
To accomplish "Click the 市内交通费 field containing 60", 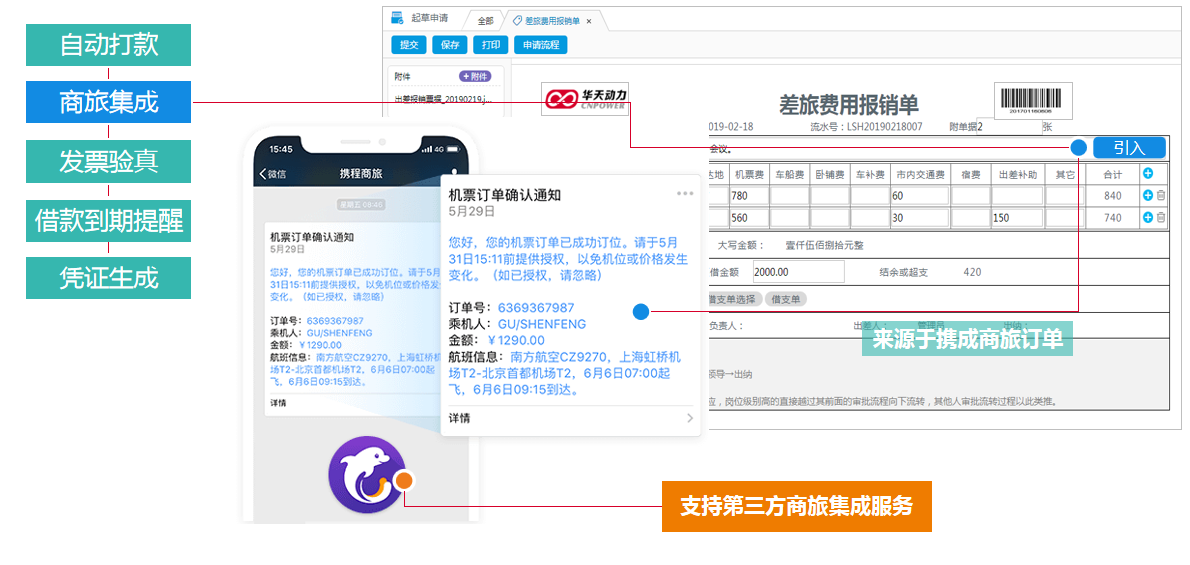I will (x=920, y=196).
